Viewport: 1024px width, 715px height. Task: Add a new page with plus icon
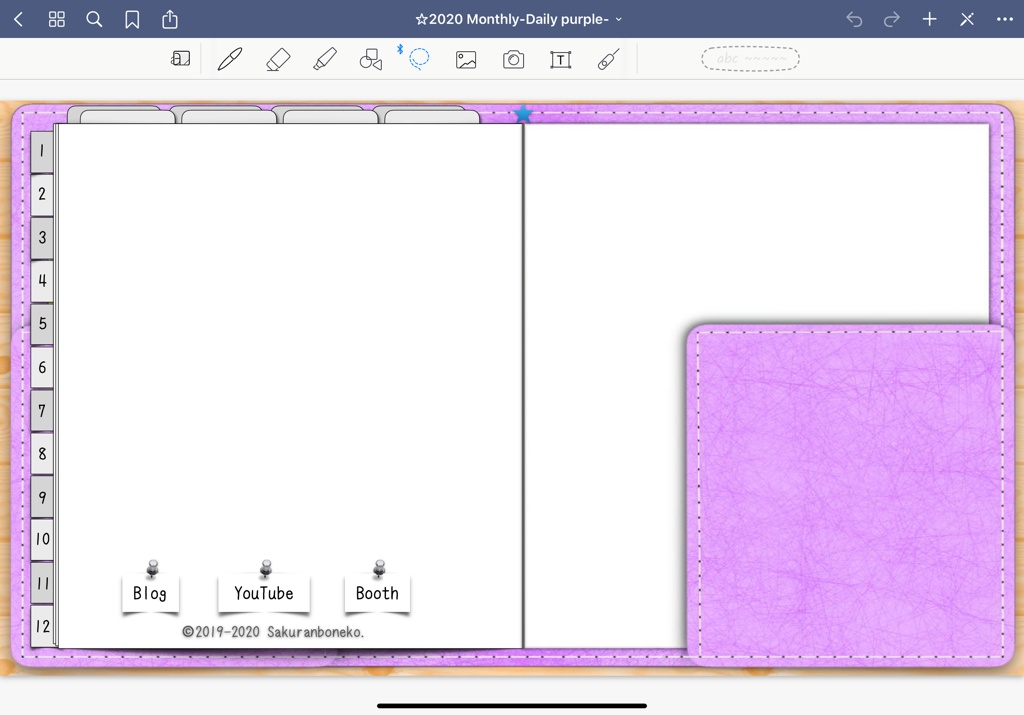click(929, 20)
